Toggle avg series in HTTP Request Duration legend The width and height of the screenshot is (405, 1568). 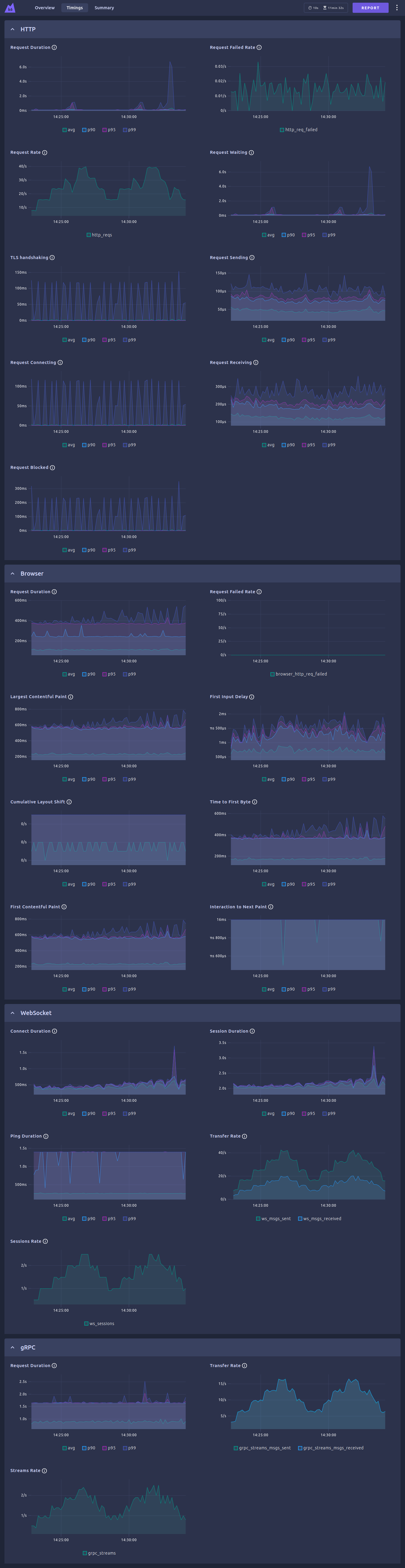tap(69, 130)
